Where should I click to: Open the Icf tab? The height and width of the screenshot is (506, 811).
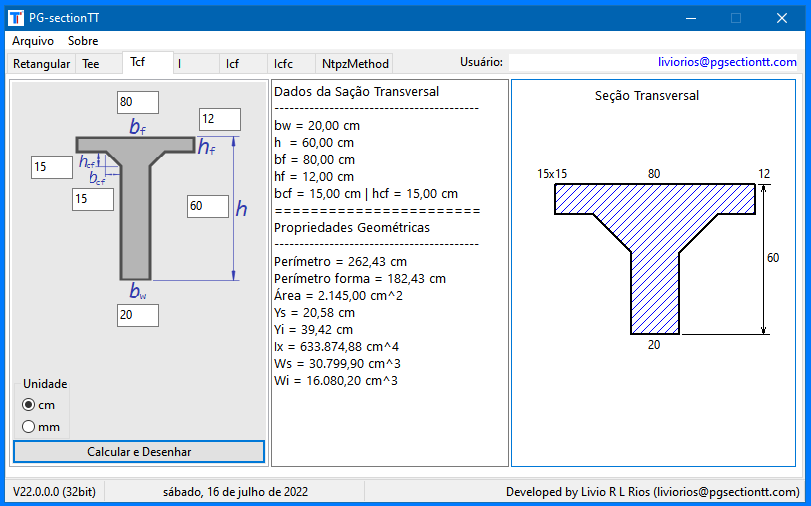[x=243, y=64]
